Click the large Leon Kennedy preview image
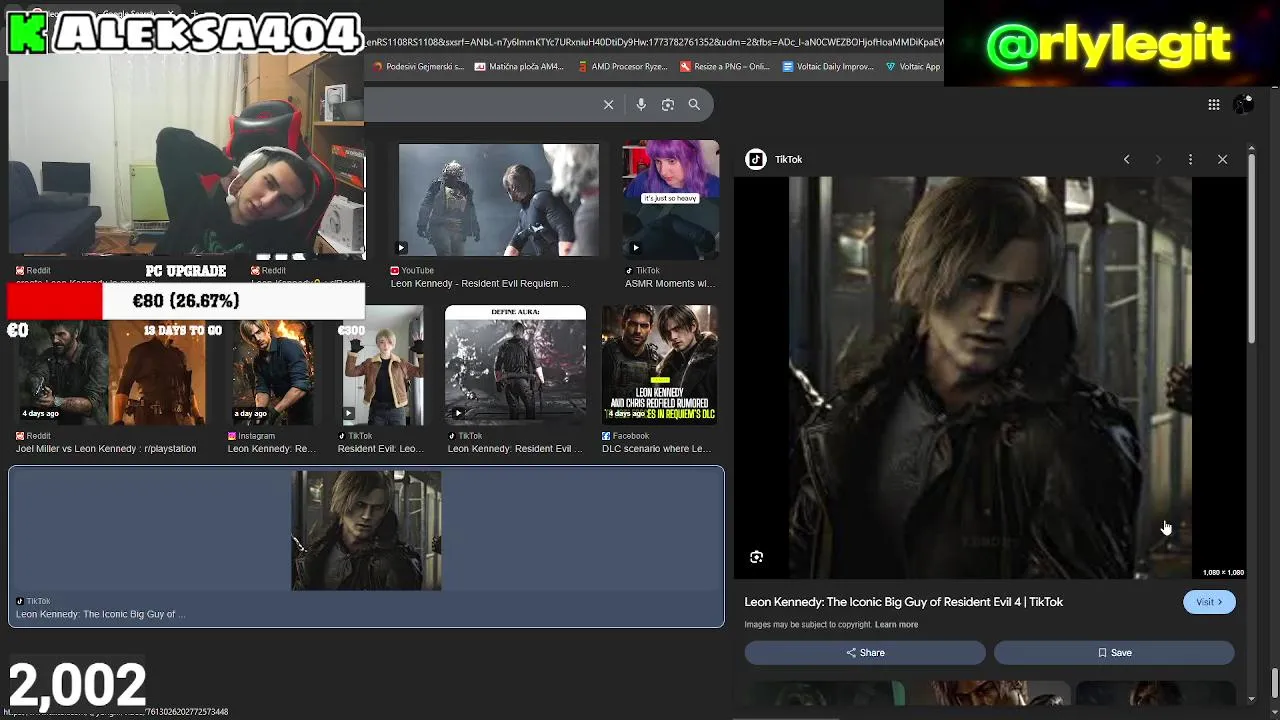Image resolution: width=1280 pixels, height=720 pixels. pos(990,378)
